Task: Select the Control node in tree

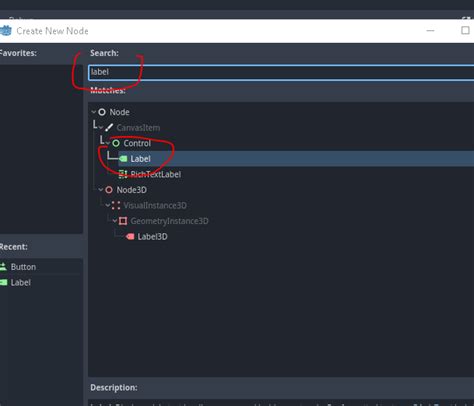Action: [137, 143]
